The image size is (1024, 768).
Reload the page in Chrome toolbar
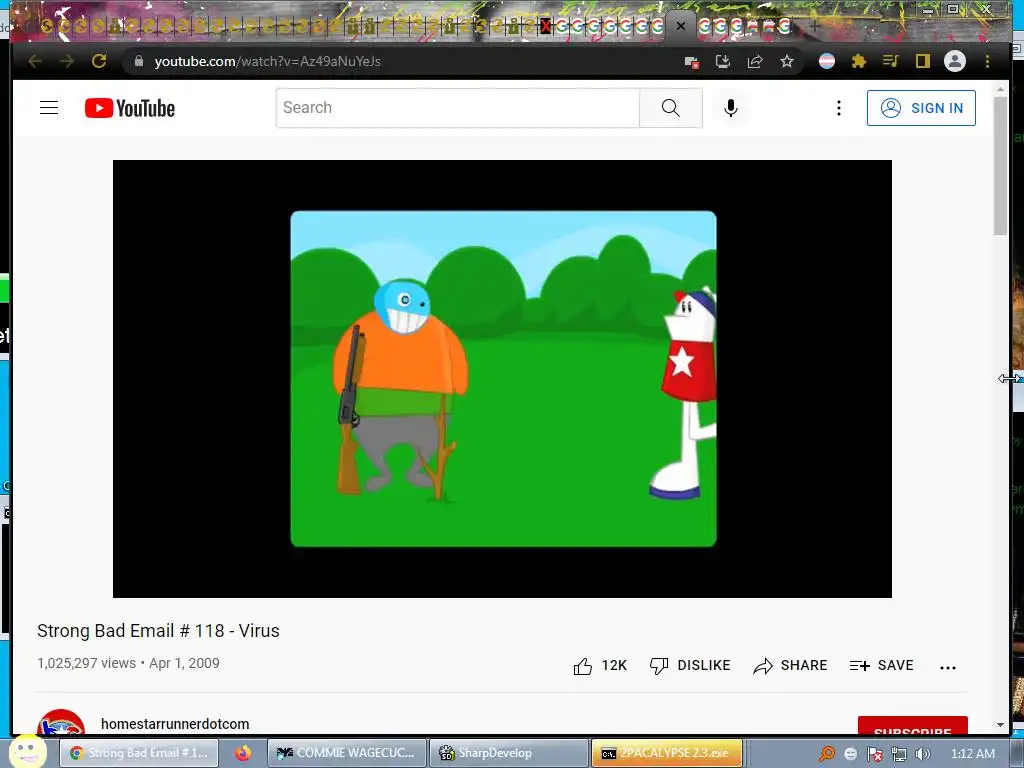click(99, 61)
